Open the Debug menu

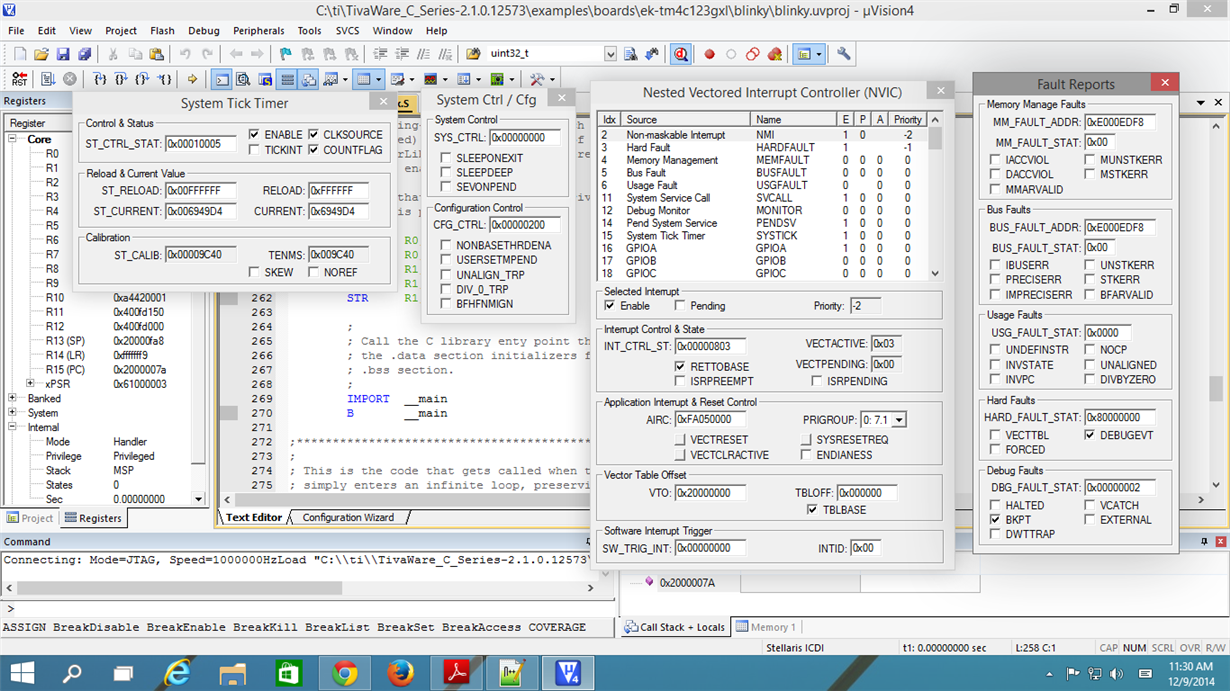click(203, 31)
